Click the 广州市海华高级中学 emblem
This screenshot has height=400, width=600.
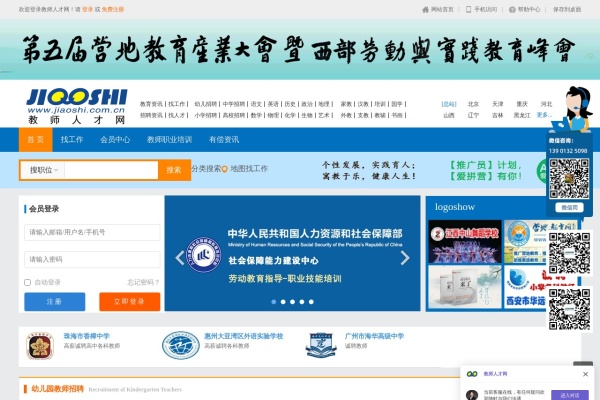321,345
